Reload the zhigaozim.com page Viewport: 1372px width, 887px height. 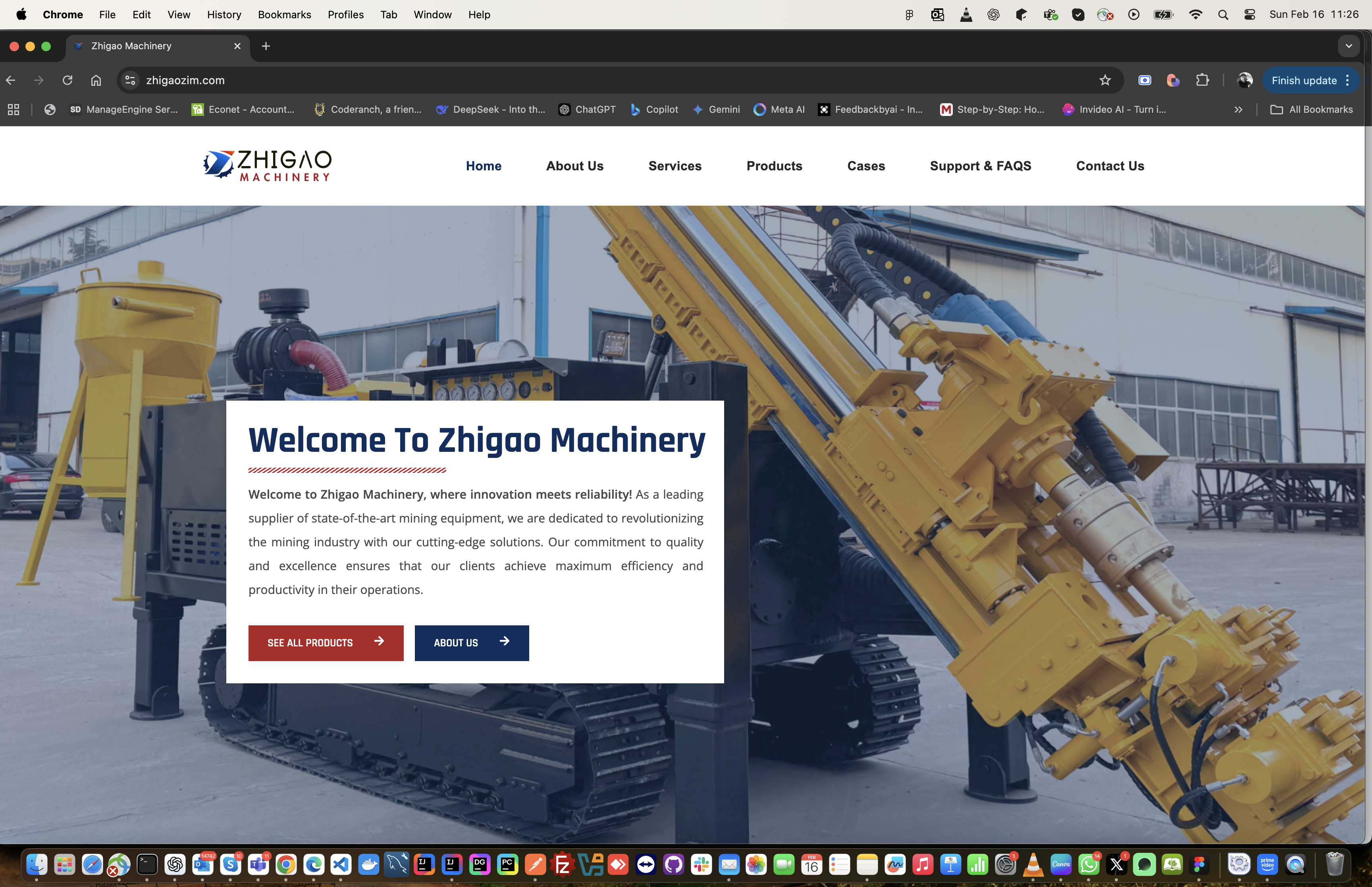coord(67,81)
